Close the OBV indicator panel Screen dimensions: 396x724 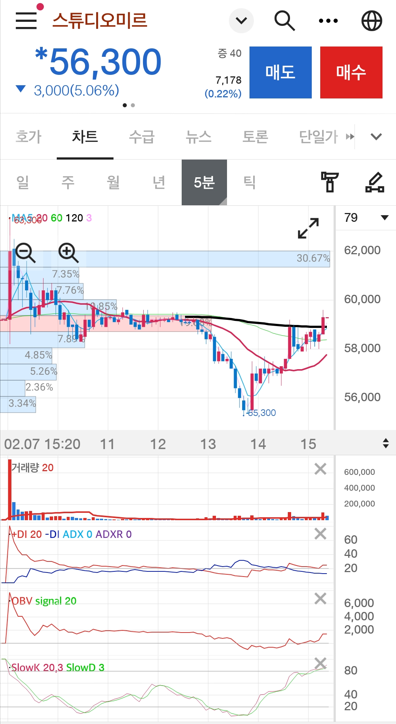[x=320, y=599]
